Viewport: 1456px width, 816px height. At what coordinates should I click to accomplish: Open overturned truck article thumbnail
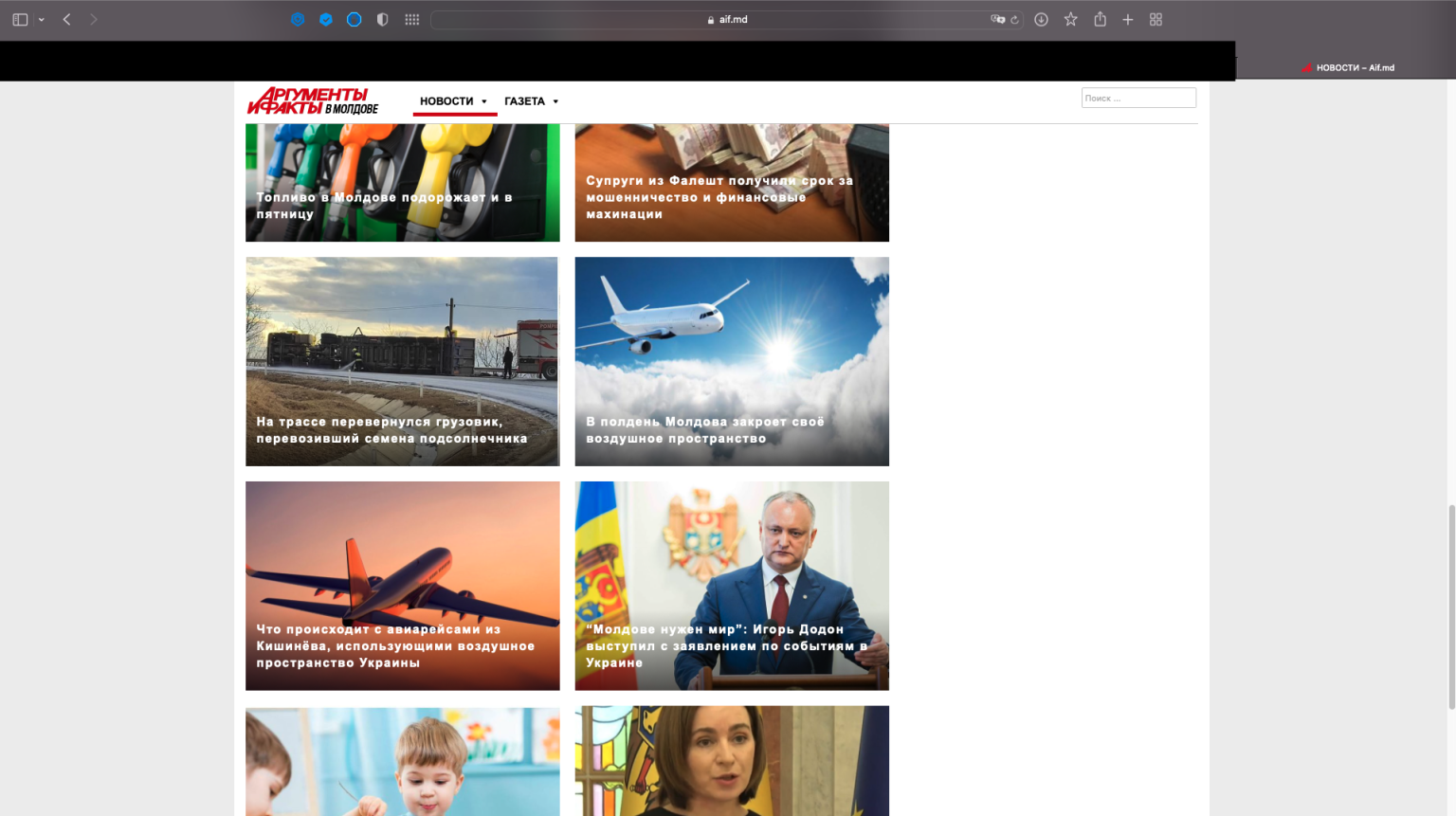tap(403, 361)
